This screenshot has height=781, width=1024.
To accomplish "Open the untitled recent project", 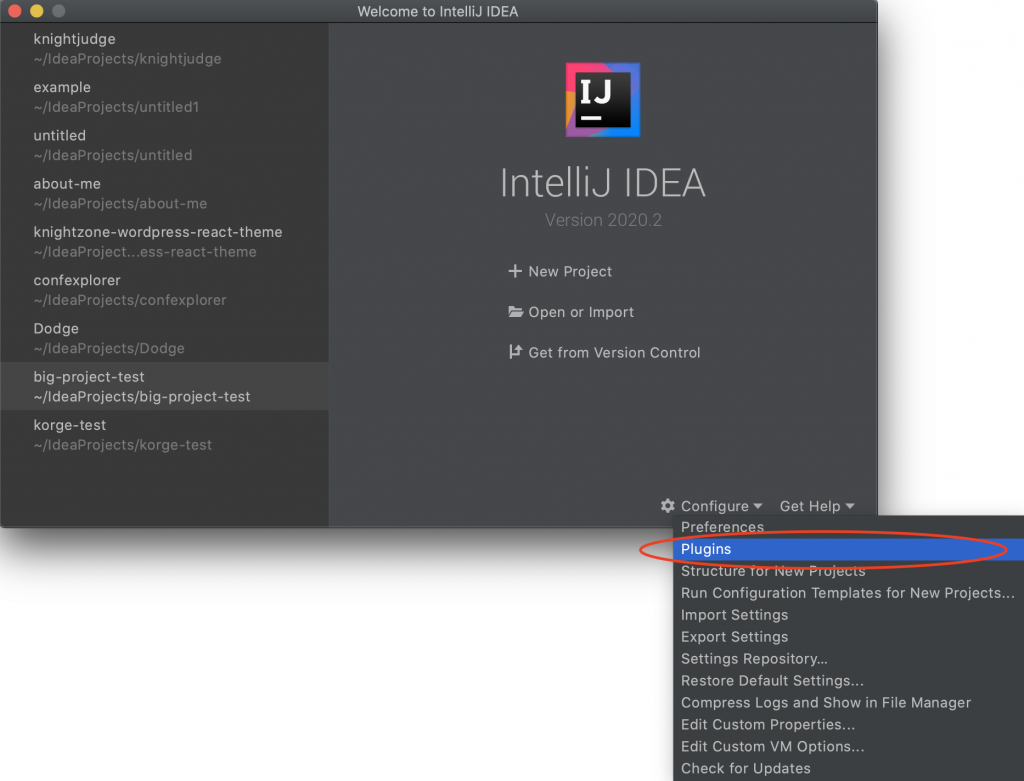I will [165, 145].
